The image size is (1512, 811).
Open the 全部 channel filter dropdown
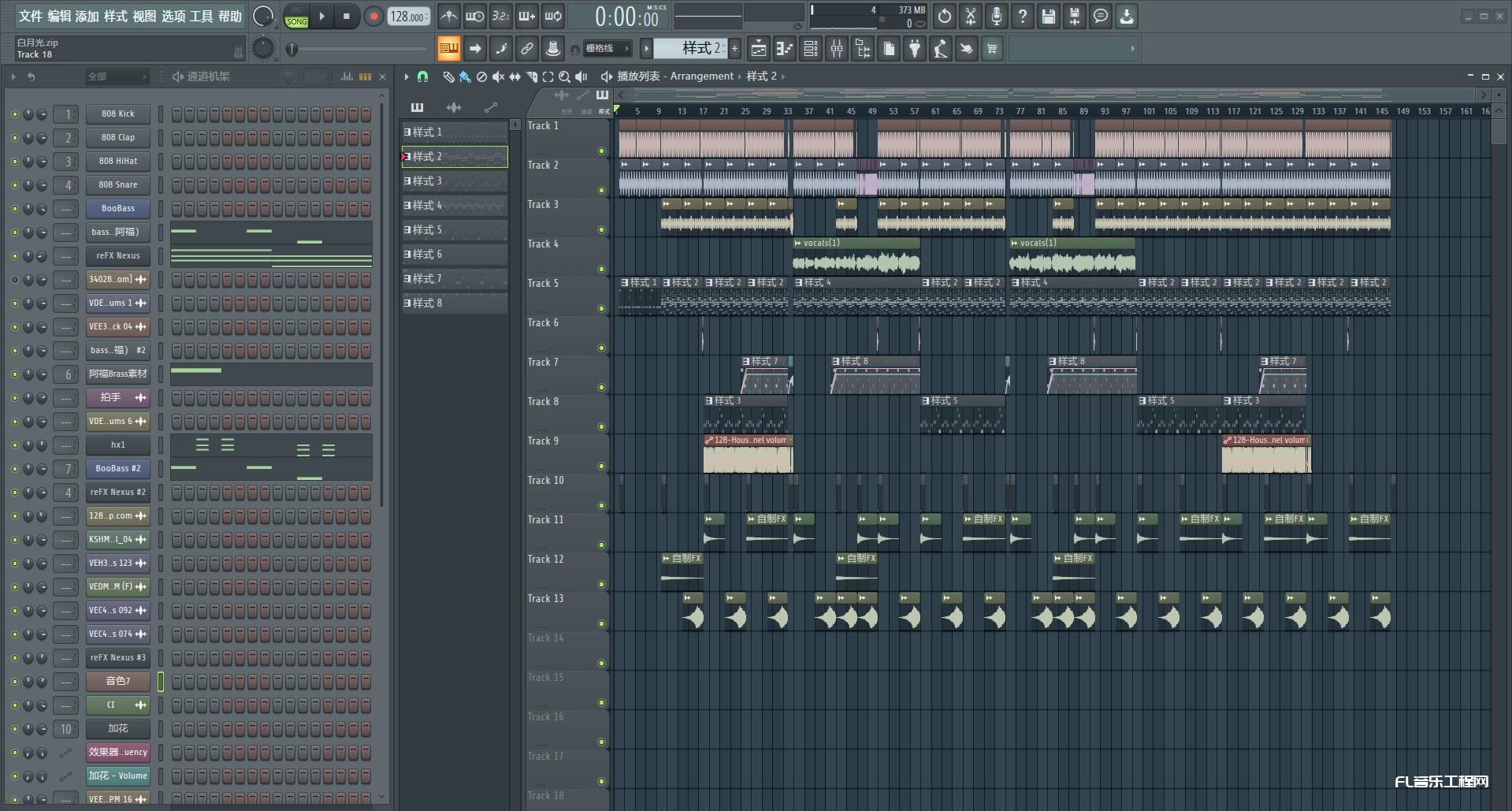[x=117, y=76]
